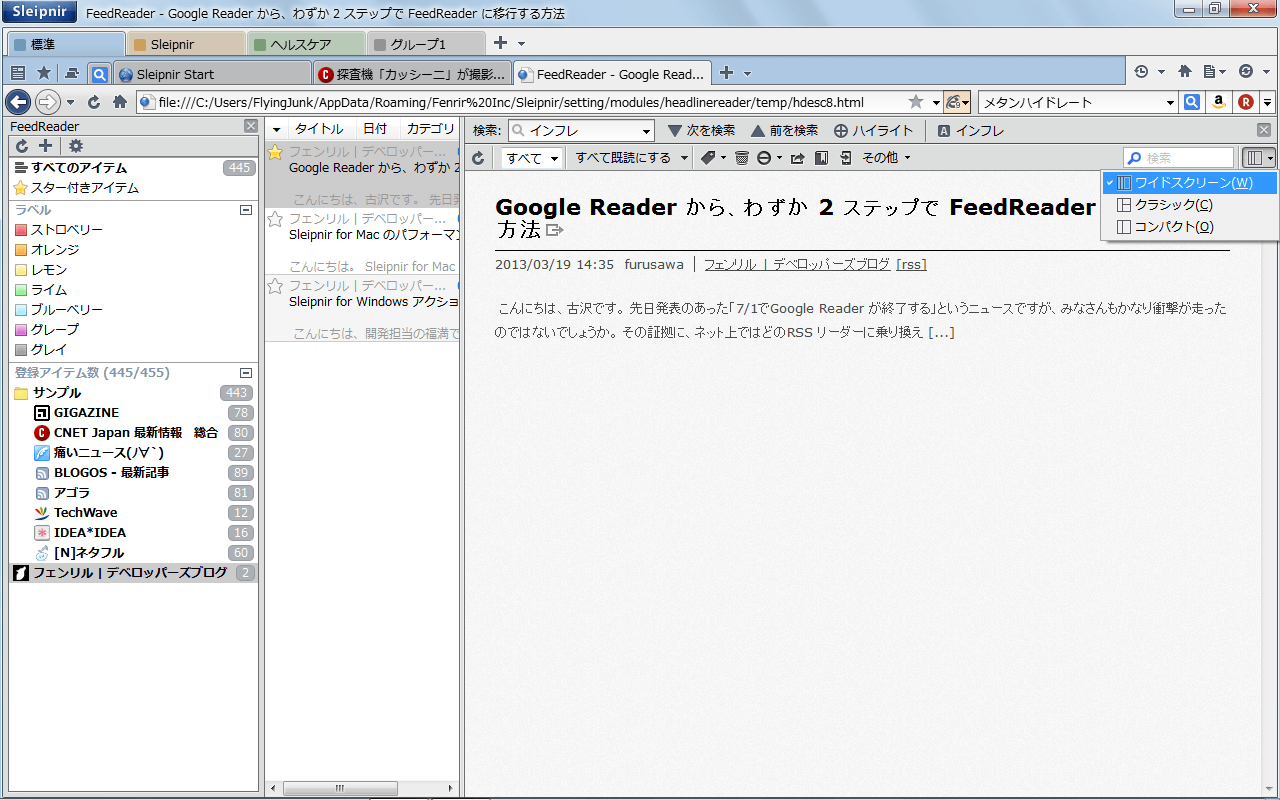Click the blue magnifier search icon left of tabs
1280x800 pixels.
point(99,73)
